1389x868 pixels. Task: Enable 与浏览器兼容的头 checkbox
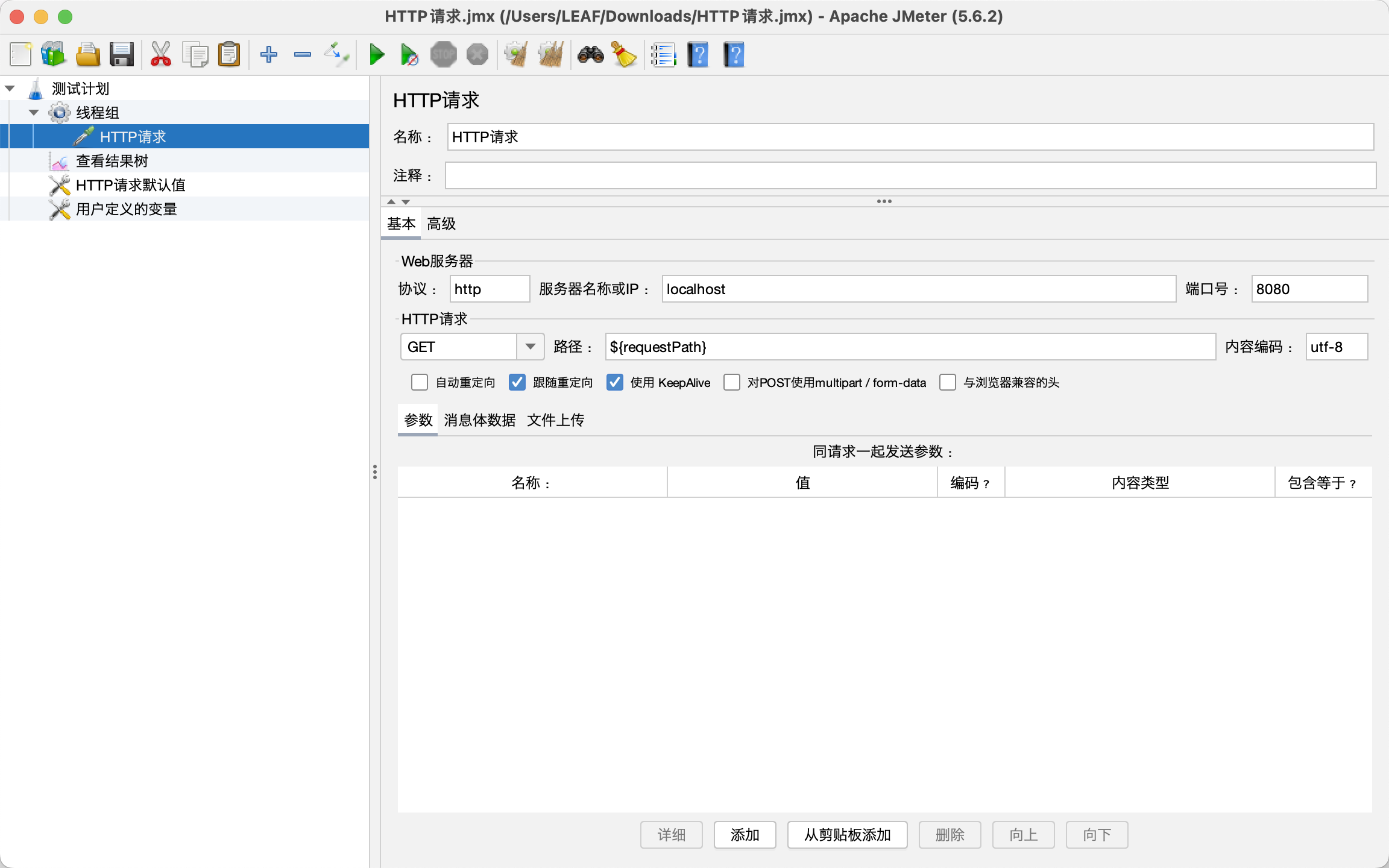[x=948, y=383]
